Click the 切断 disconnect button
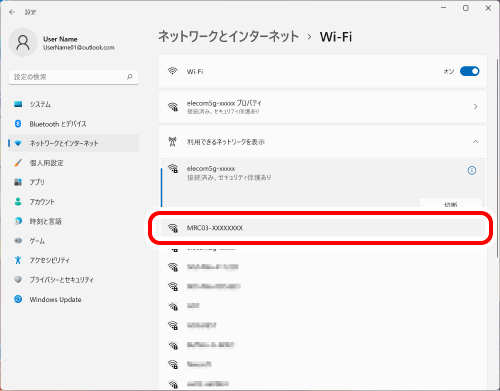The width and height of the screenshot is (500, 391). 451,204
